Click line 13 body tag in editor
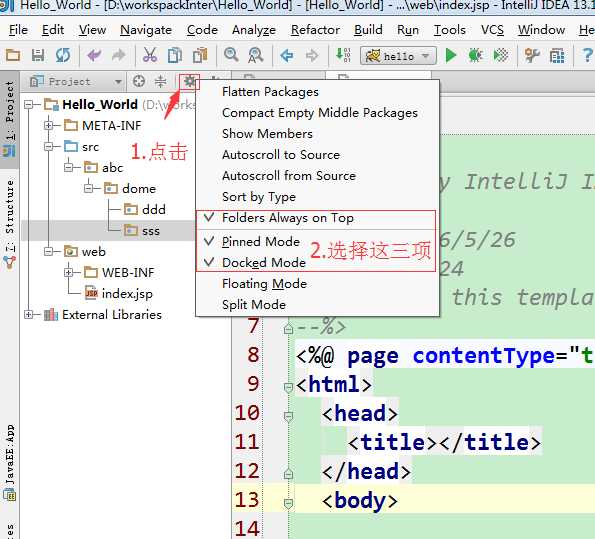The image size is (595, 539). (360, 500)
